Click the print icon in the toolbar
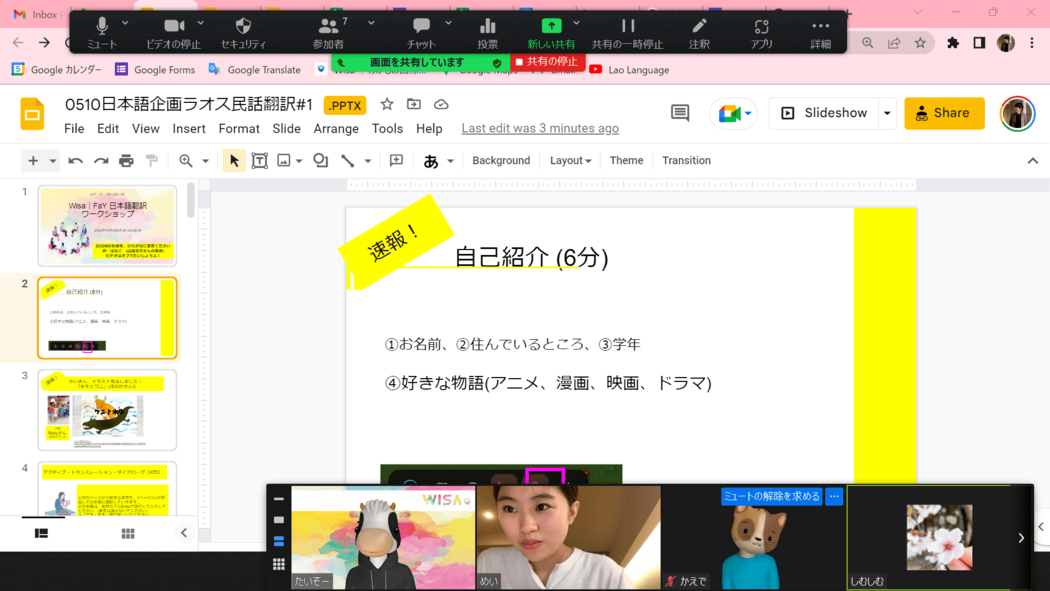1050x591 pixels. click(x=126, y=161)
